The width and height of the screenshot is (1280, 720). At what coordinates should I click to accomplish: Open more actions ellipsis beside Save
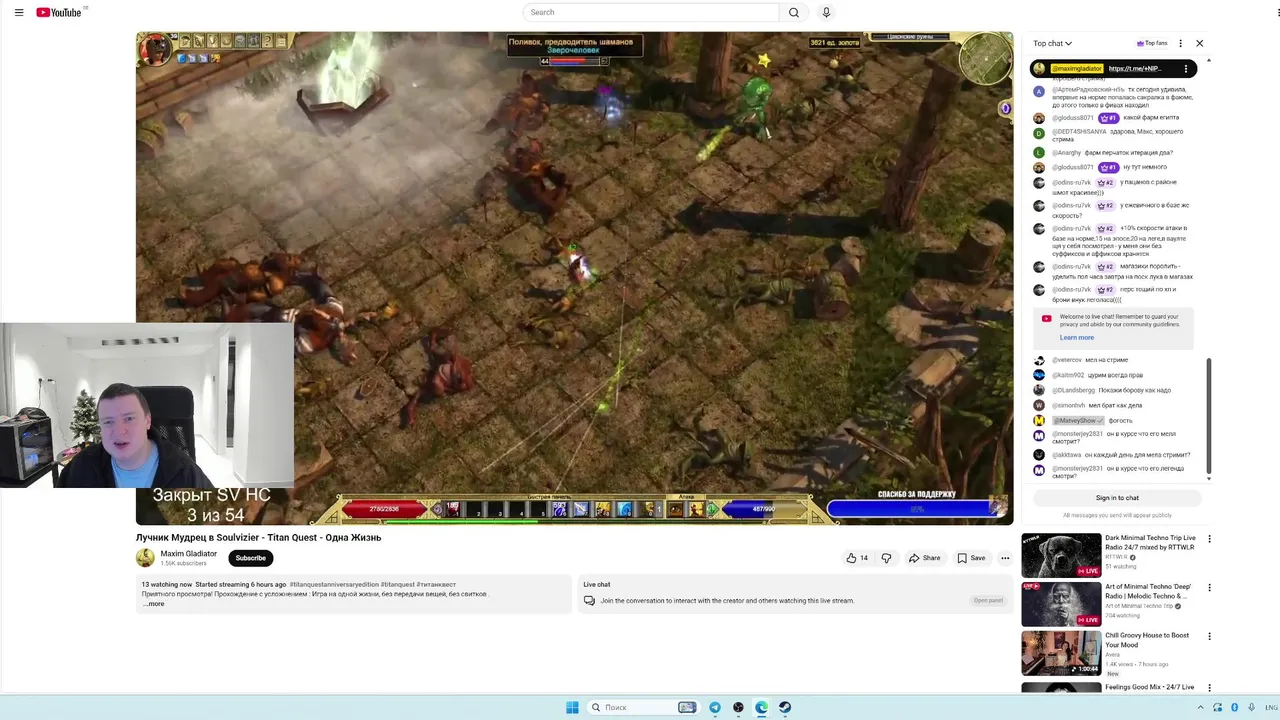(x=1005, y=558)
